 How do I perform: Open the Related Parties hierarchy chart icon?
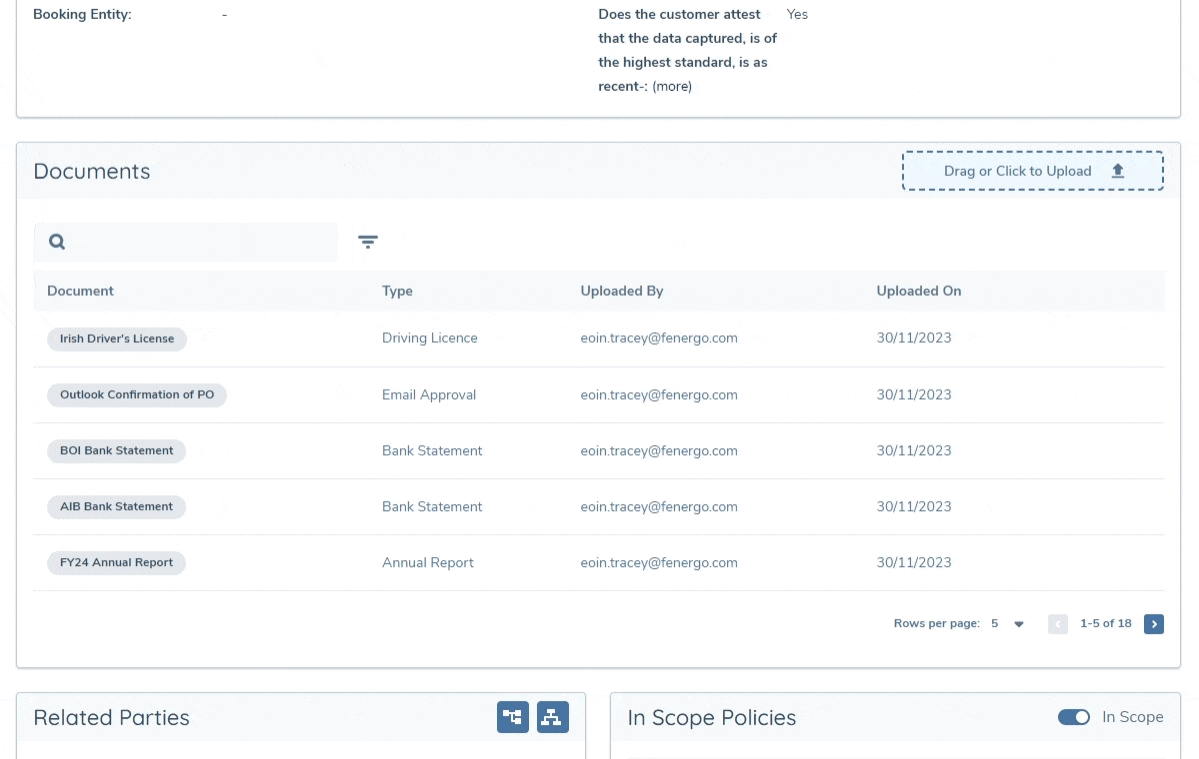[x=553, y=717]
